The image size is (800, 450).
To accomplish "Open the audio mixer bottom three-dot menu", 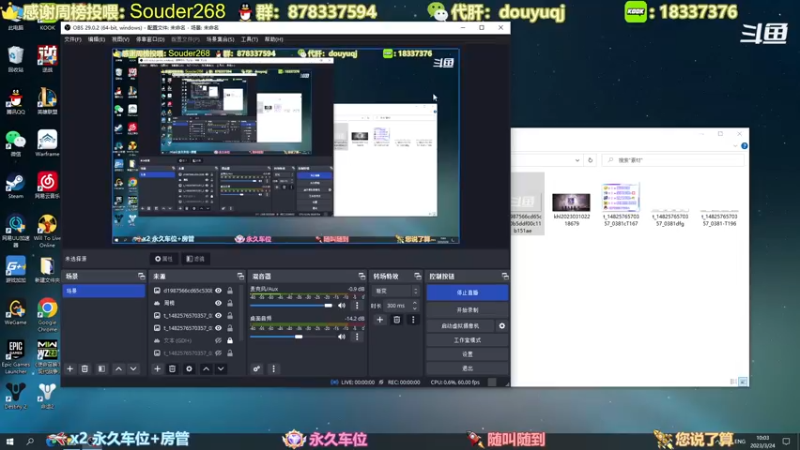I will point(273,369).
